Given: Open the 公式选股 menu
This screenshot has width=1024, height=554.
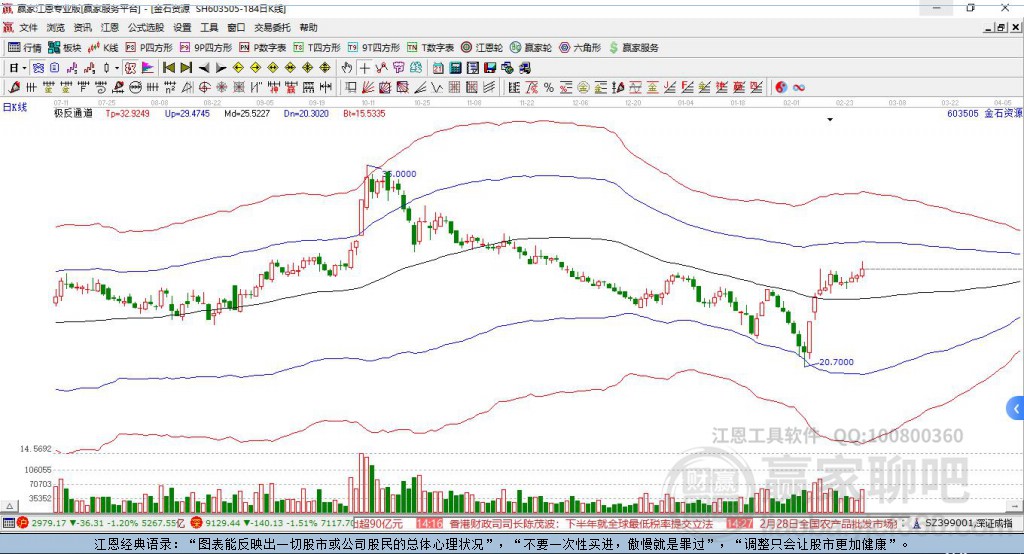Looking at the screenshot, I should click(x=146, y=27).
